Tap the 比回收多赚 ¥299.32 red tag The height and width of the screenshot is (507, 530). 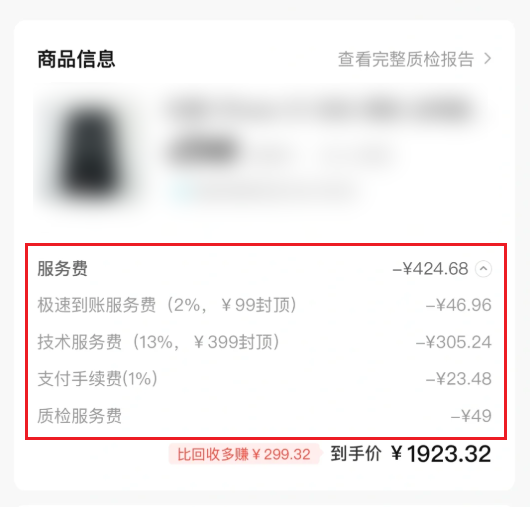(x=244, y=454)
